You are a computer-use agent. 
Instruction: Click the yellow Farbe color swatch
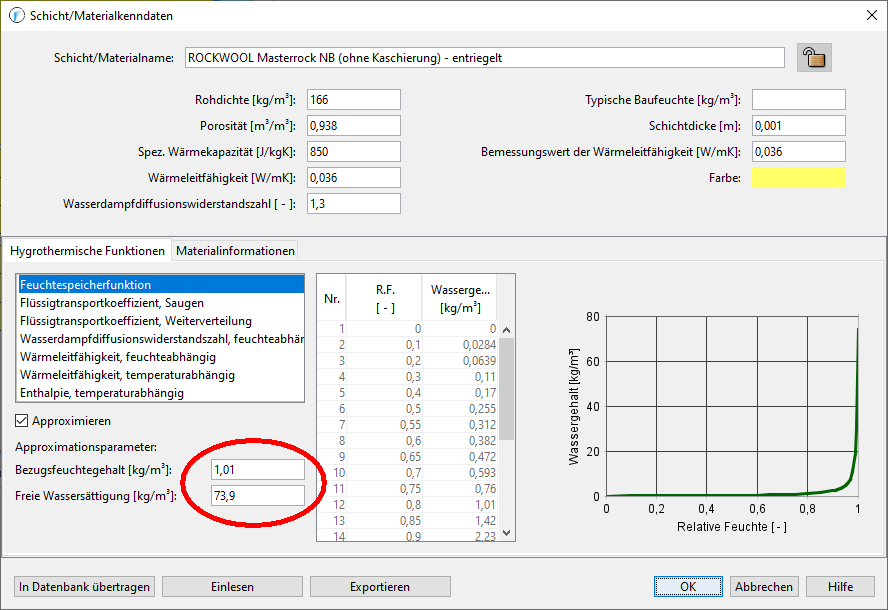coord(798,178)
